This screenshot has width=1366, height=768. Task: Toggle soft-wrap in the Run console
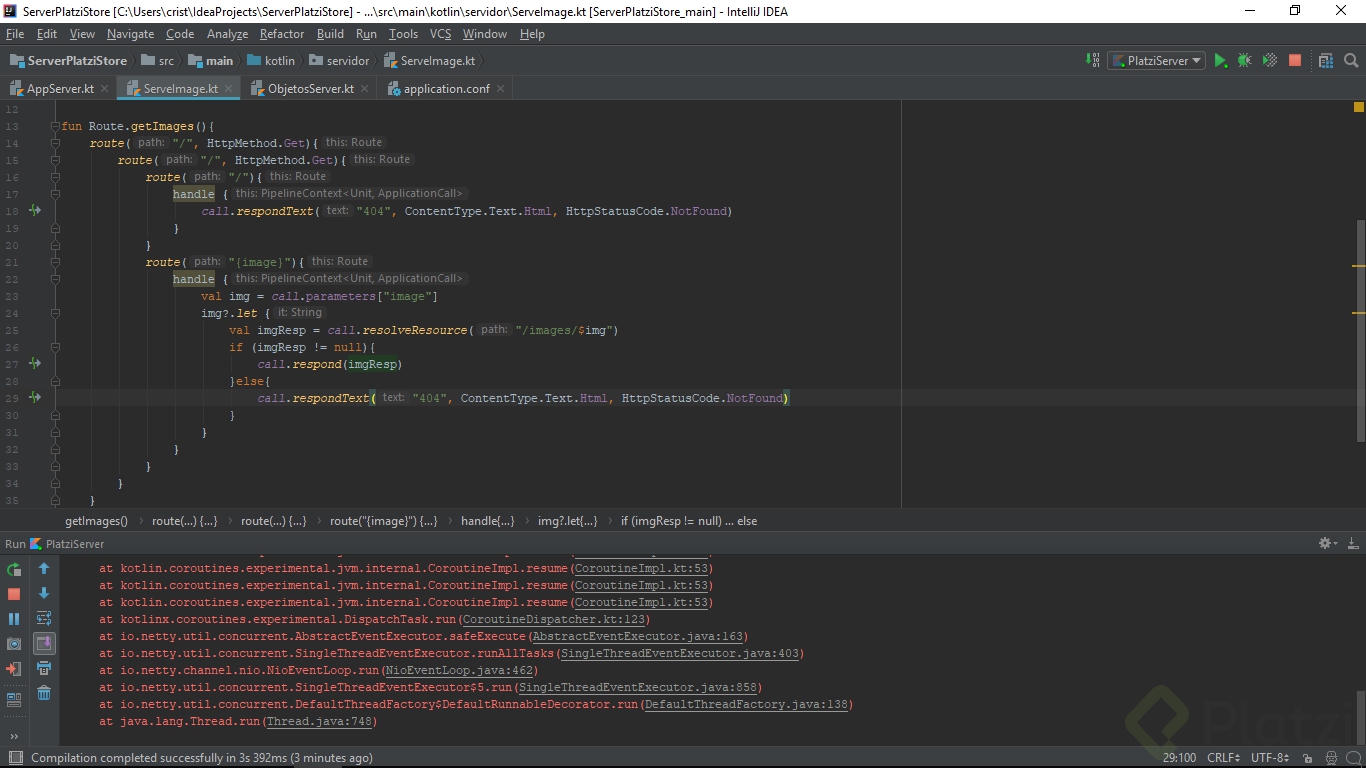coord(44,618)
